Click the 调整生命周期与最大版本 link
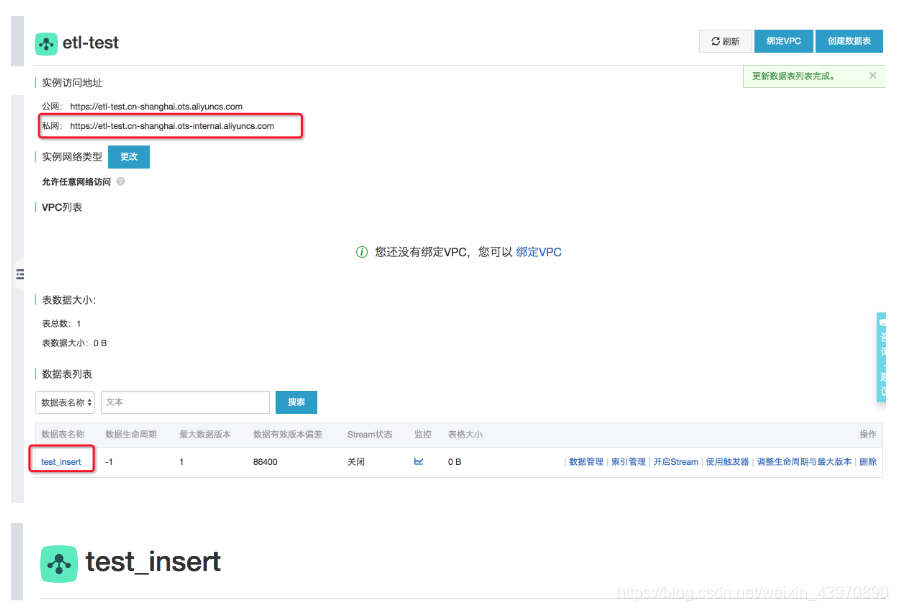 click(x=804, y=462)
